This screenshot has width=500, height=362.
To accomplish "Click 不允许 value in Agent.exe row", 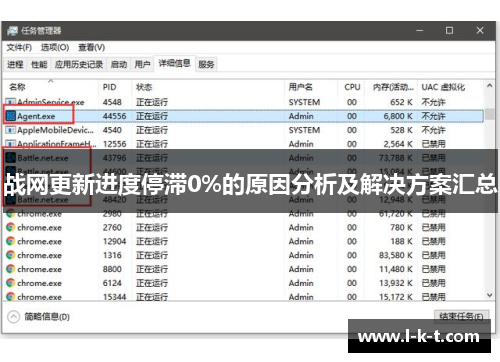I will [x=433, y=116].
